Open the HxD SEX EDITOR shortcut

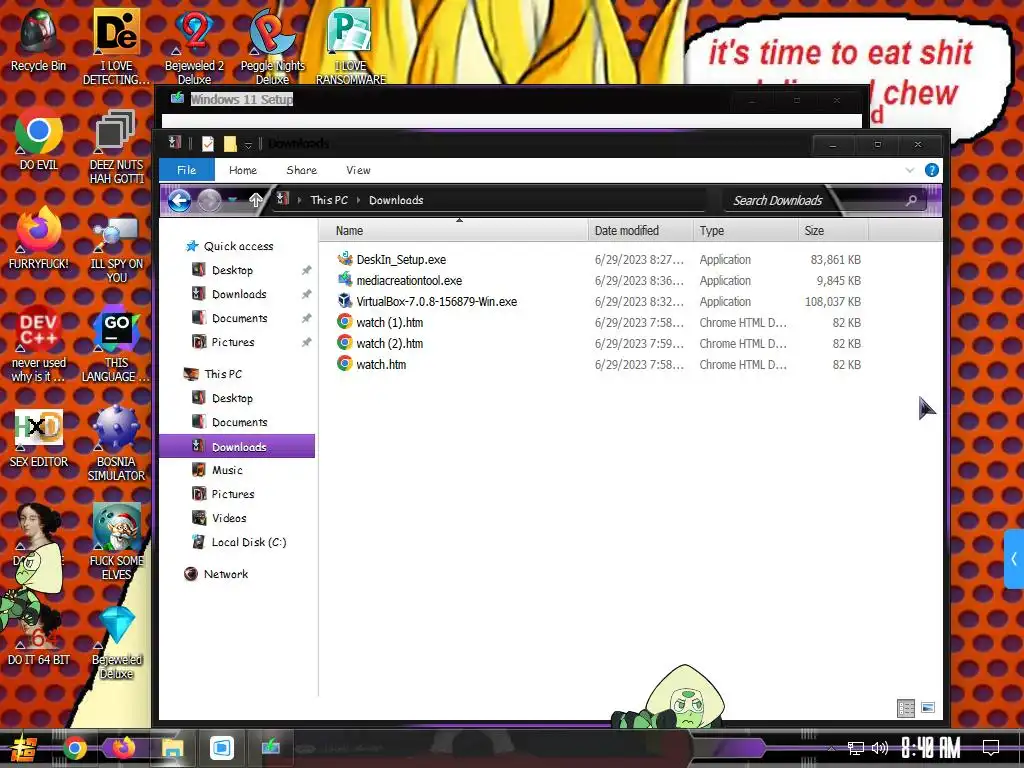click(39, 438)
